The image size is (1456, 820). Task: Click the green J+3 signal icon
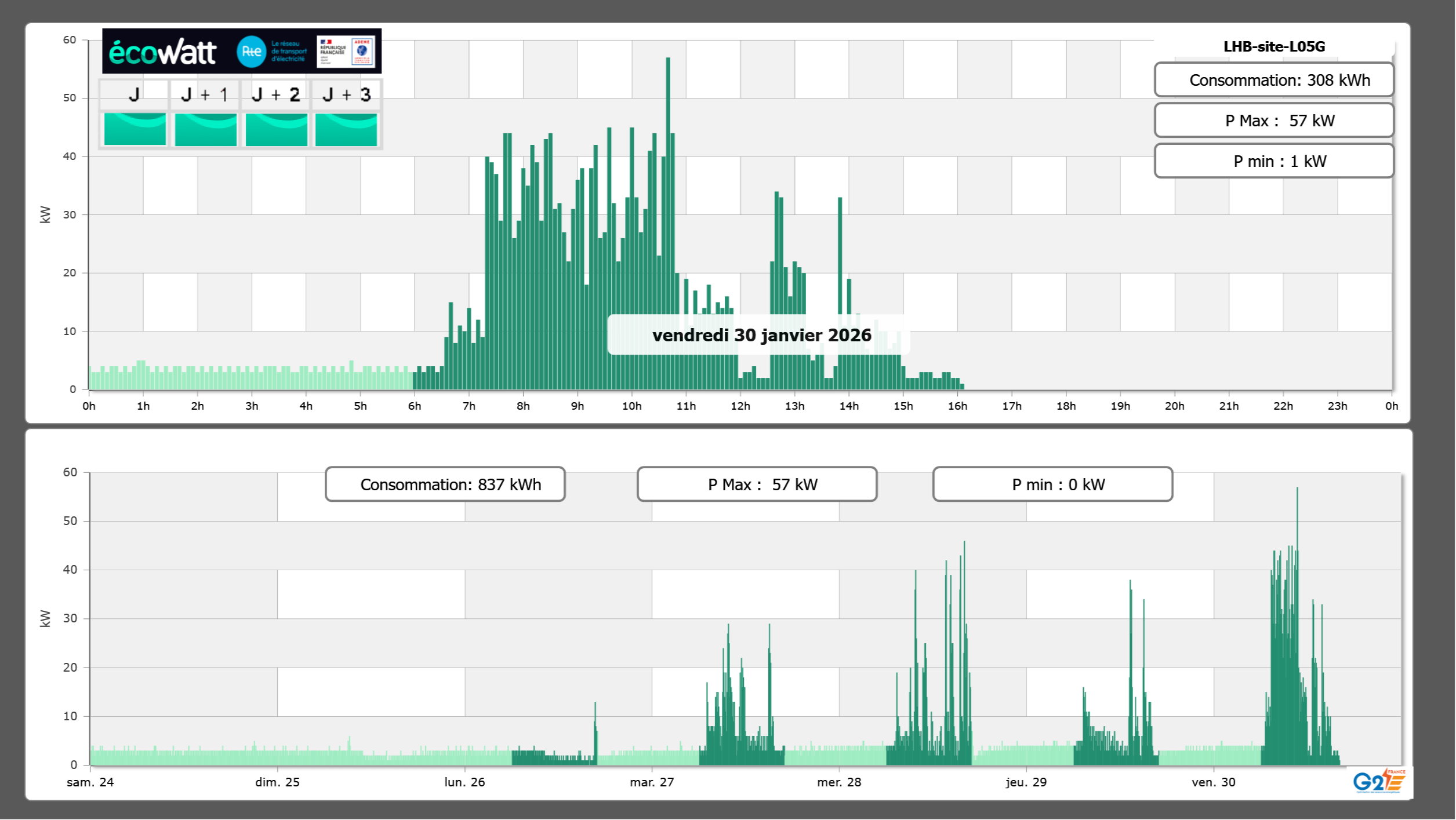pos(346,129)
